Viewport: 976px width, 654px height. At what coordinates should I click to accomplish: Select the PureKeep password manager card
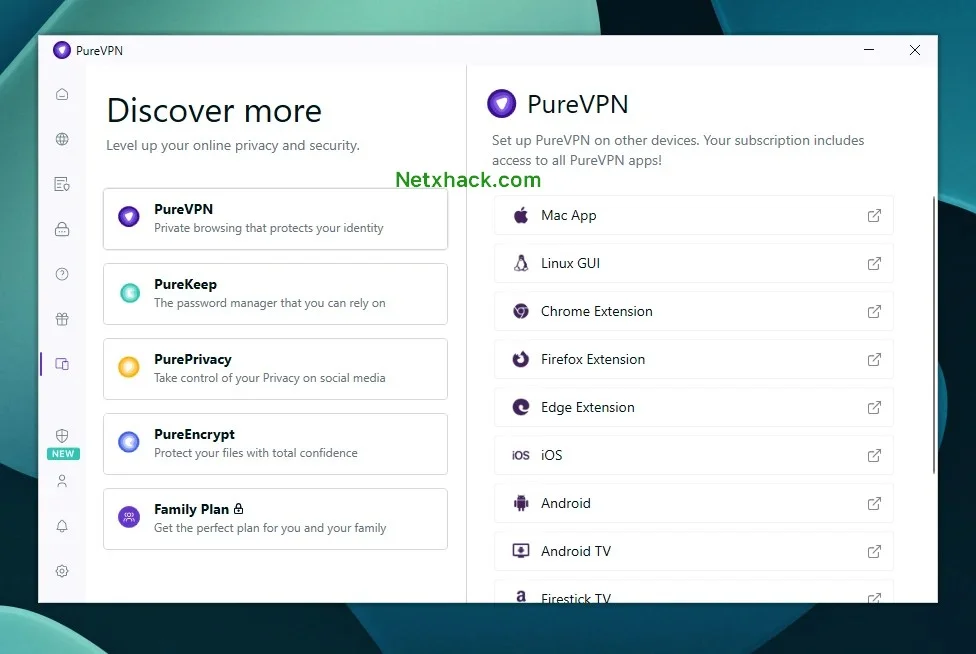275,294
